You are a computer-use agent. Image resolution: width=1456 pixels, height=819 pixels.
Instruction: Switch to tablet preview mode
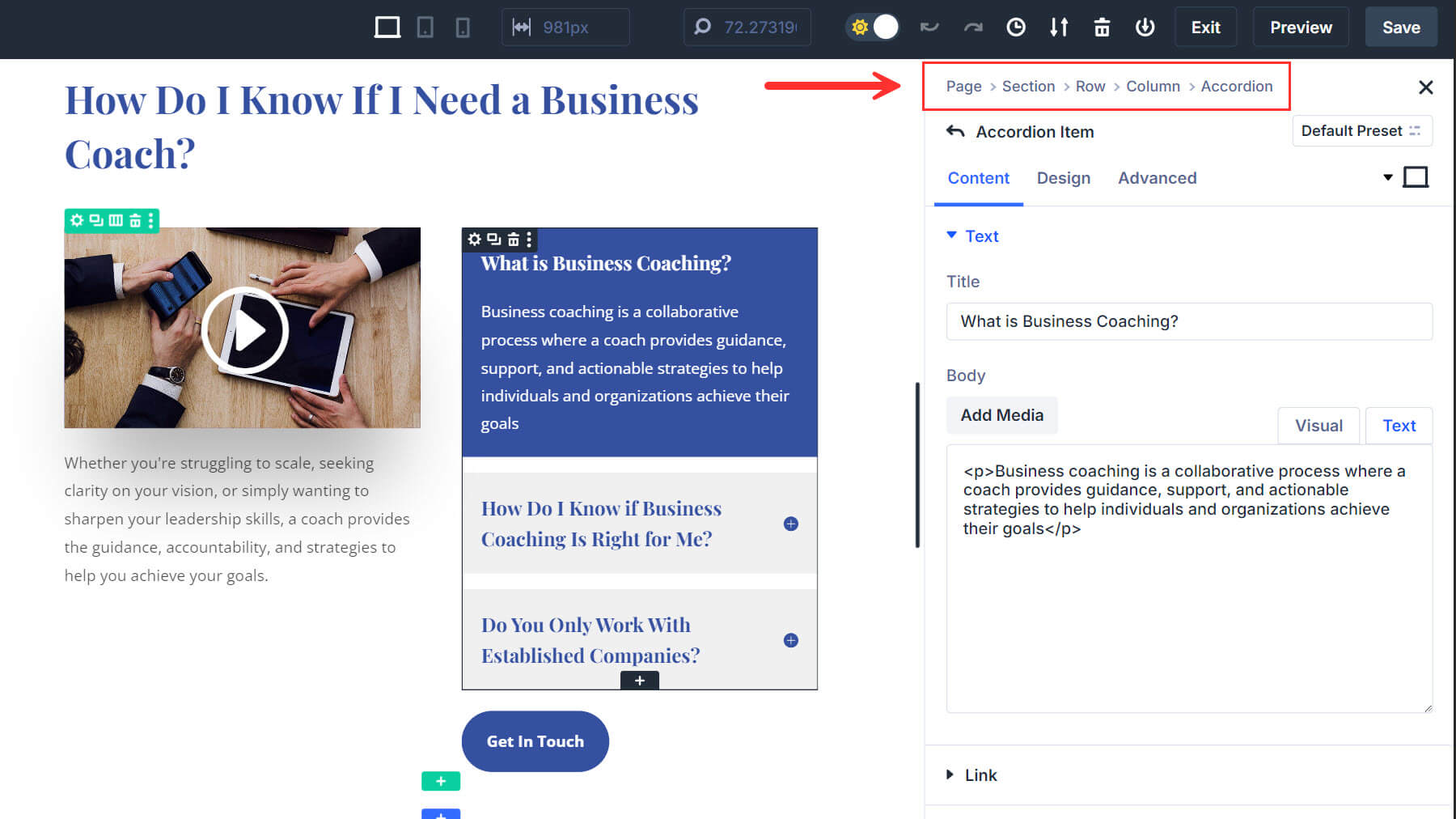425,27
